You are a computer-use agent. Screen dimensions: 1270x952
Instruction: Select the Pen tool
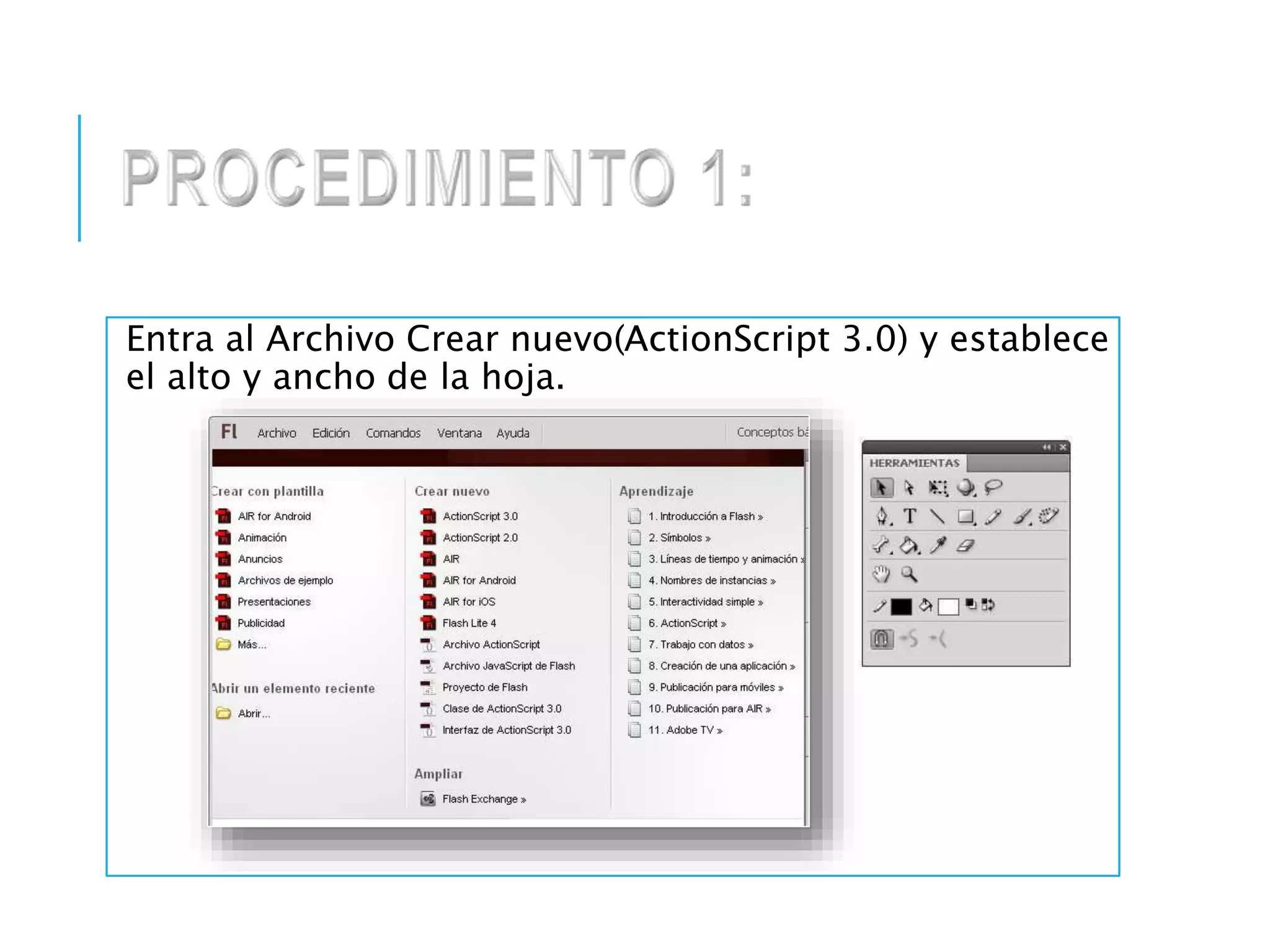[x=882, y=516]
